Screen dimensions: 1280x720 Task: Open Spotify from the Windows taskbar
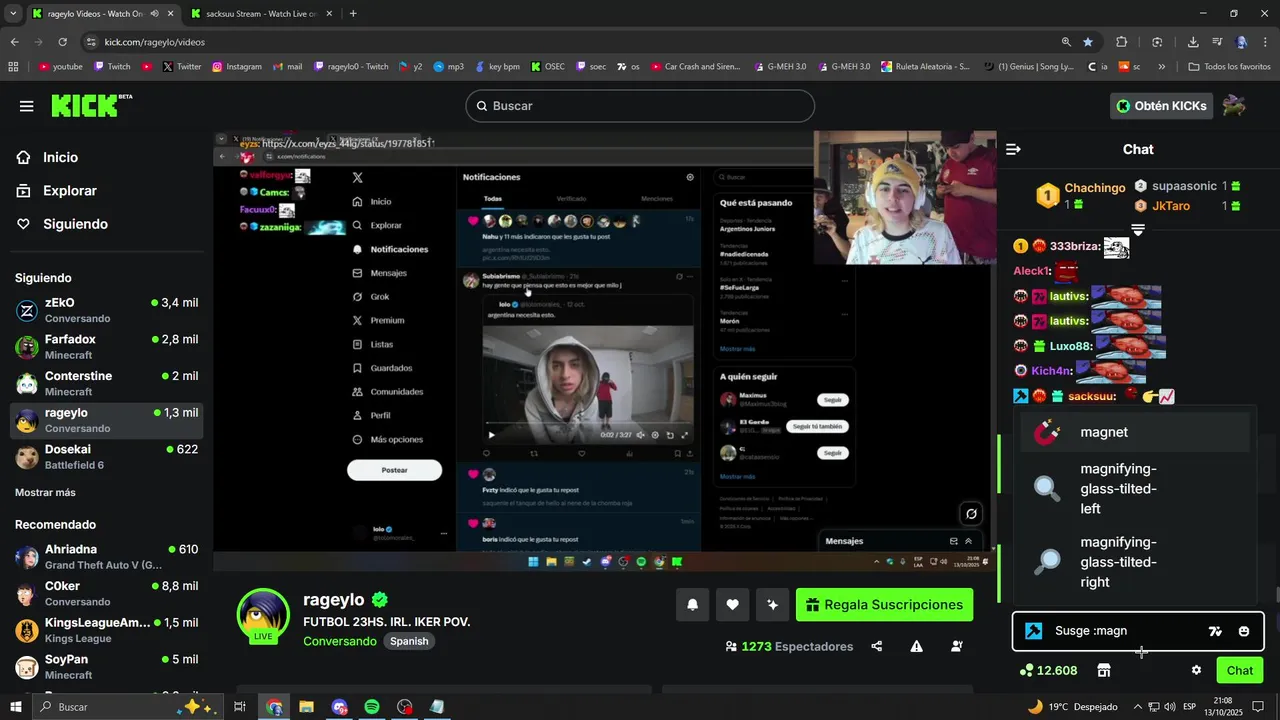pyautogui.click(x=372, y=707)
